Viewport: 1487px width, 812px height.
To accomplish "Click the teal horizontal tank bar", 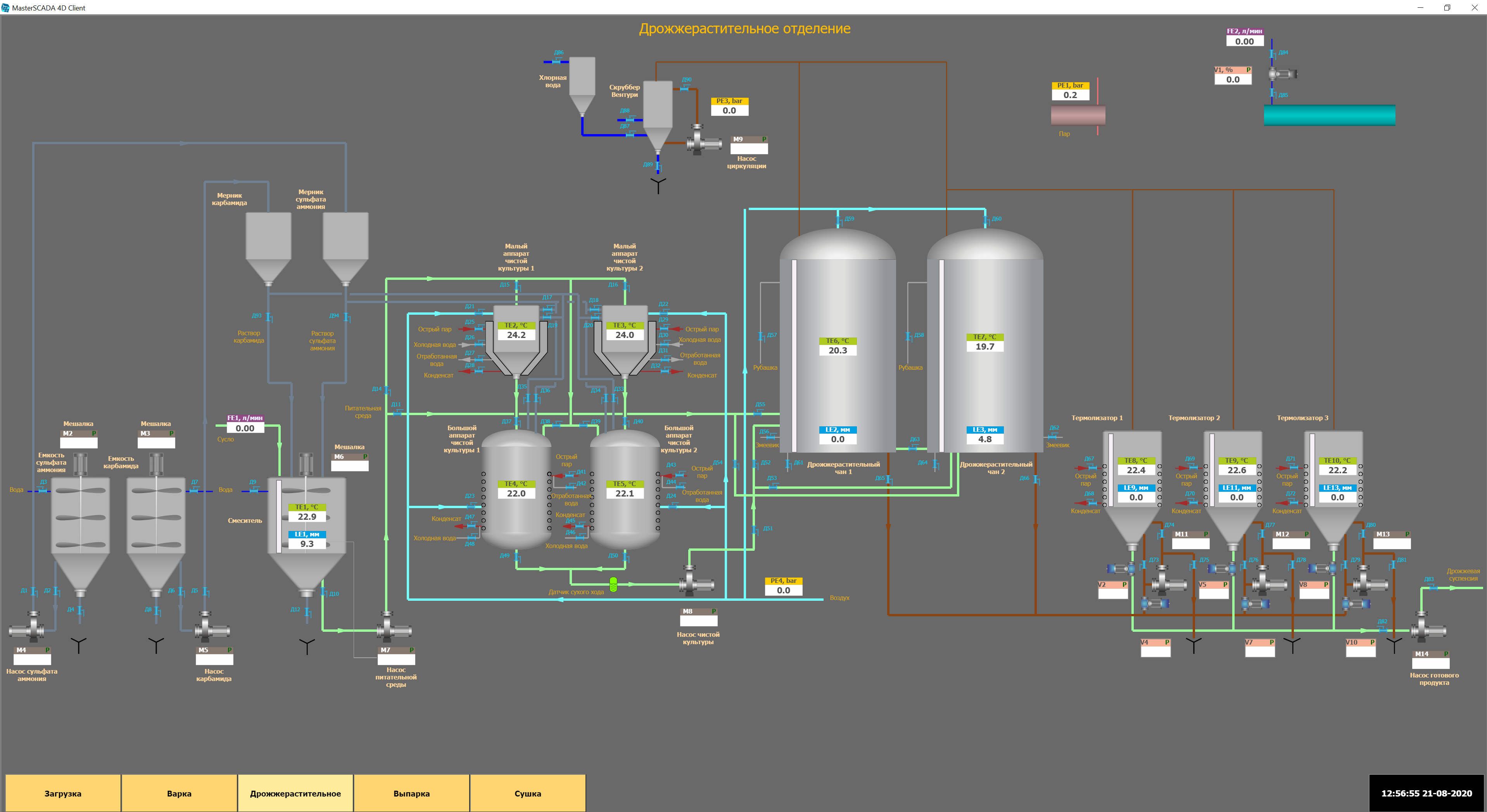I will pyautogui.click(x=1330, y=115).
